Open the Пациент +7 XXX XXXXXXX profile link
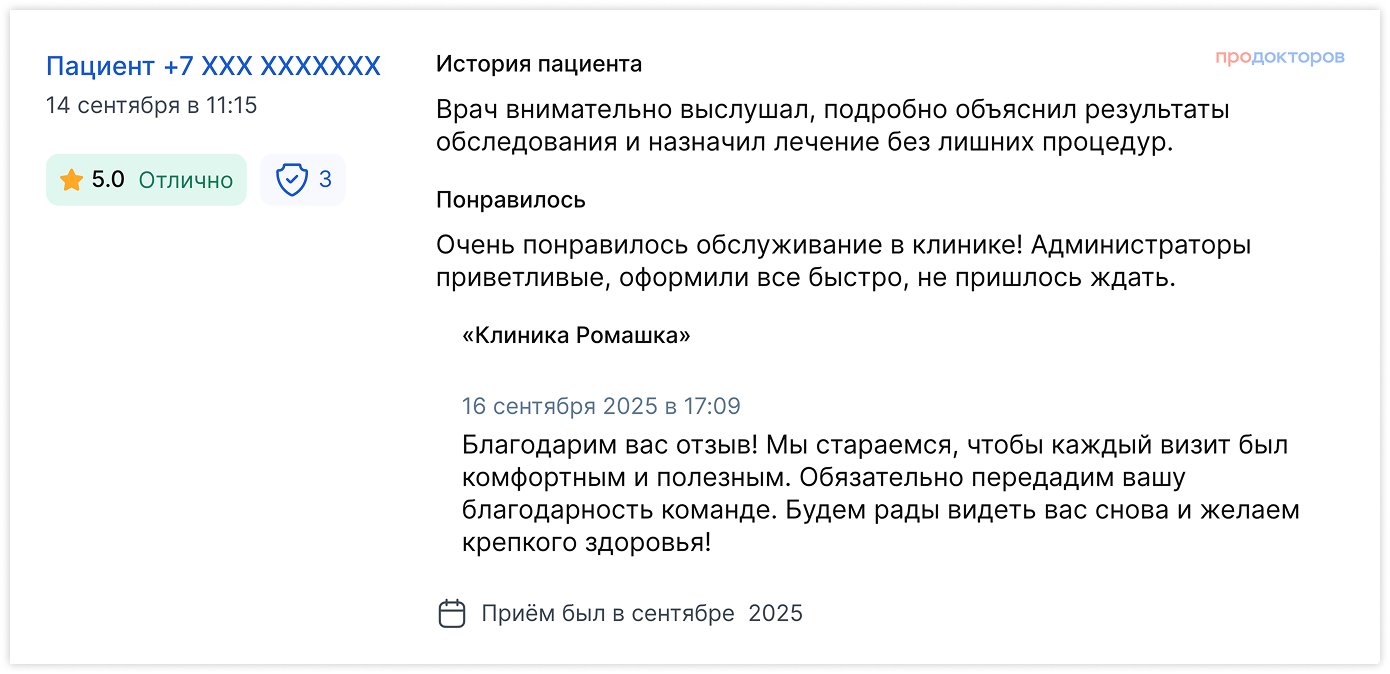The image size is (1390, 674). click(x=212, y=65)
